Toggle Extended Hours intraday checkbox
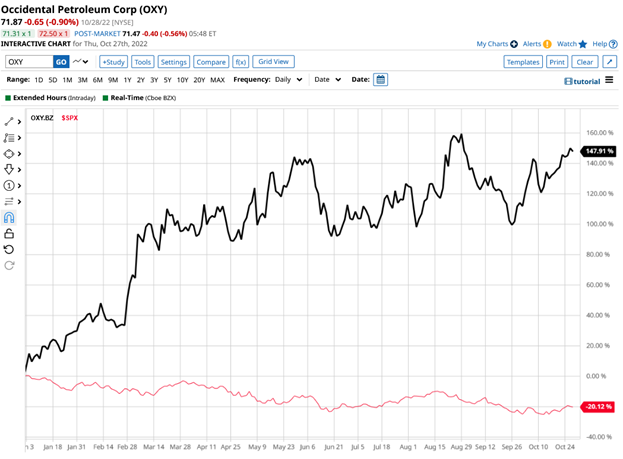This screenshot has width=623, height=459. pyautogui.click(x=9, y=98)
